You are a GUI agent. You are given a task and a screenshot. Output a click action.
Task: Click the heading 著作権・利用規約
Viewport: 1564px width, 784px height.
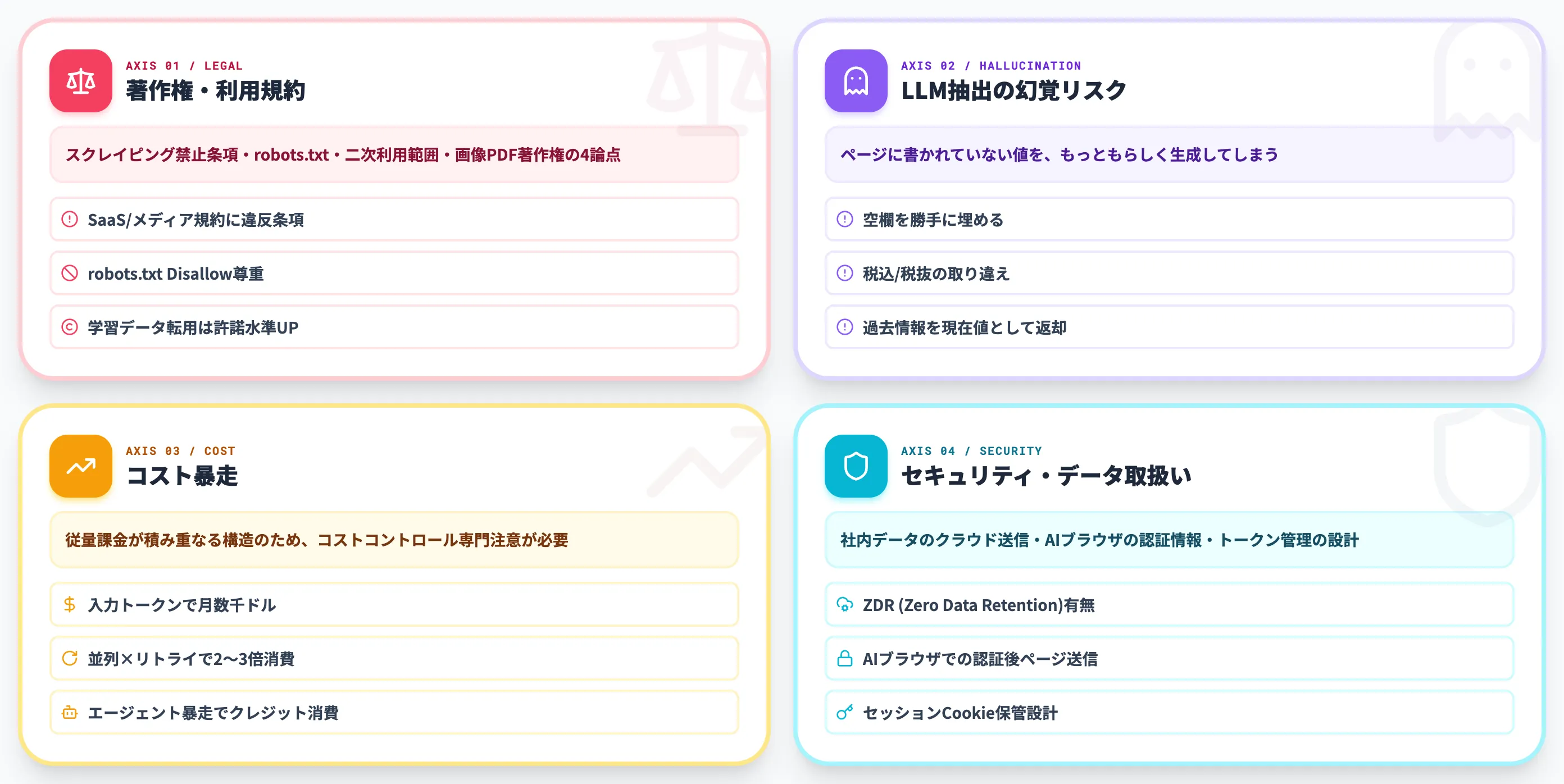(x=216, y=90)
